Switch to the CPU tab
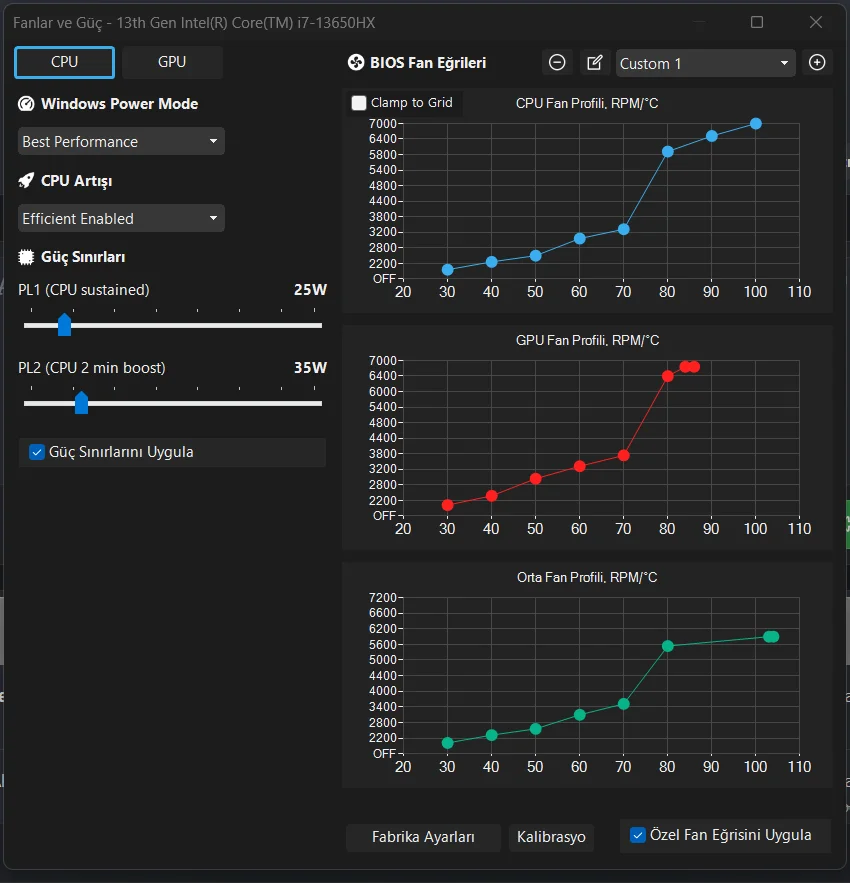 (x=64, y=62)
